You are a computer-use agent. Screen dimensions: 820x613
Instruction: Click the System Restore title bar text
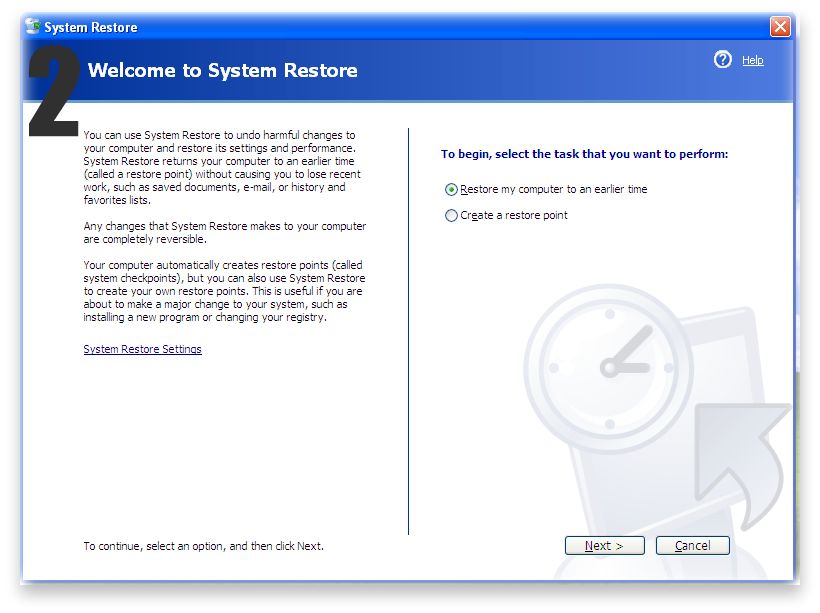point(91,28)
